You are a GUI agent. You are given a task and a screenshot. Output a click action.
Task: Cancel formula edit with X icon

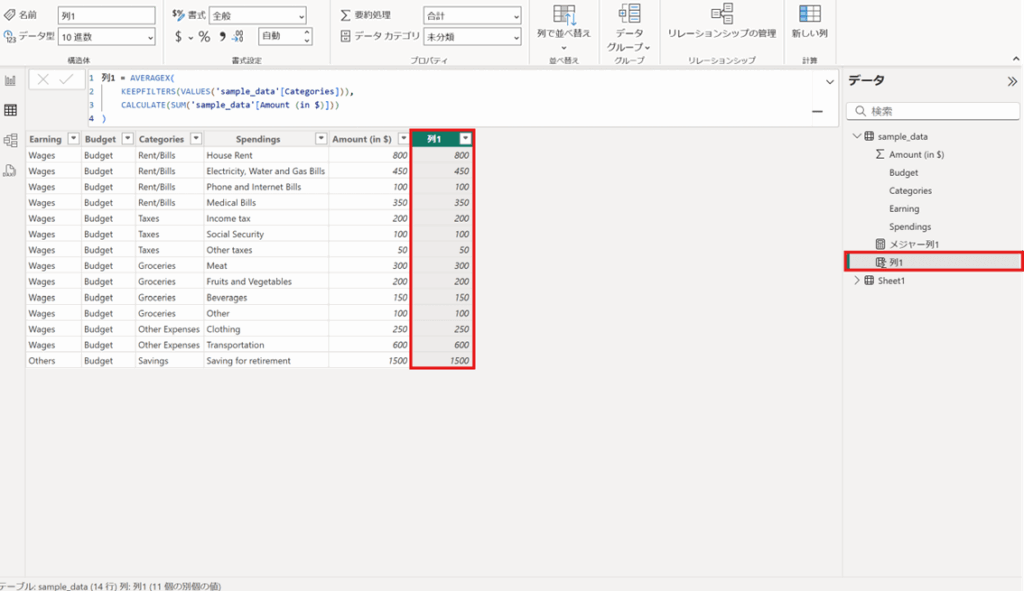(x=43, y=80)
